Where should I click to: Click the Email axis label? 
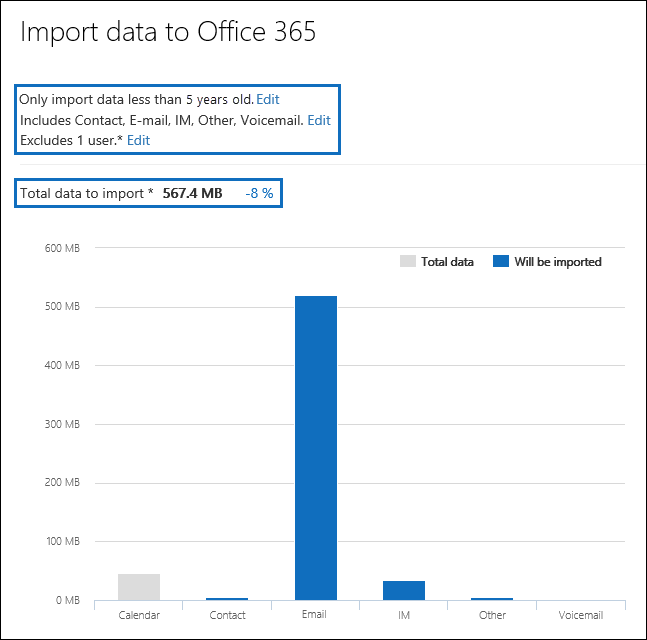point(316,615)
